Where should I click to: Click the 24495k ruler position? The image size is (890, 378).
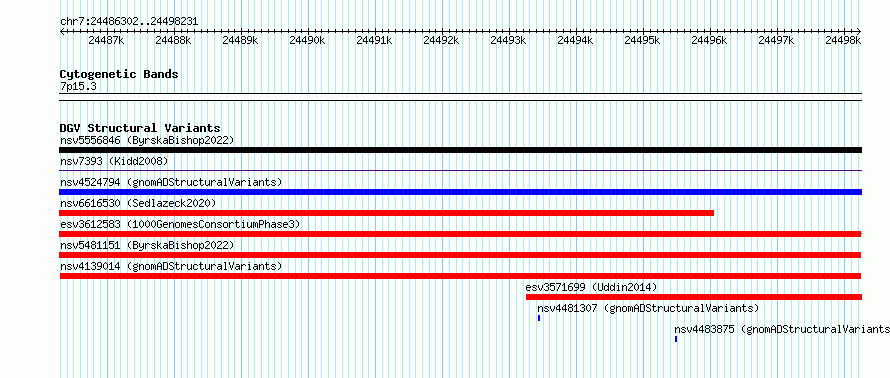pos(642,40)
